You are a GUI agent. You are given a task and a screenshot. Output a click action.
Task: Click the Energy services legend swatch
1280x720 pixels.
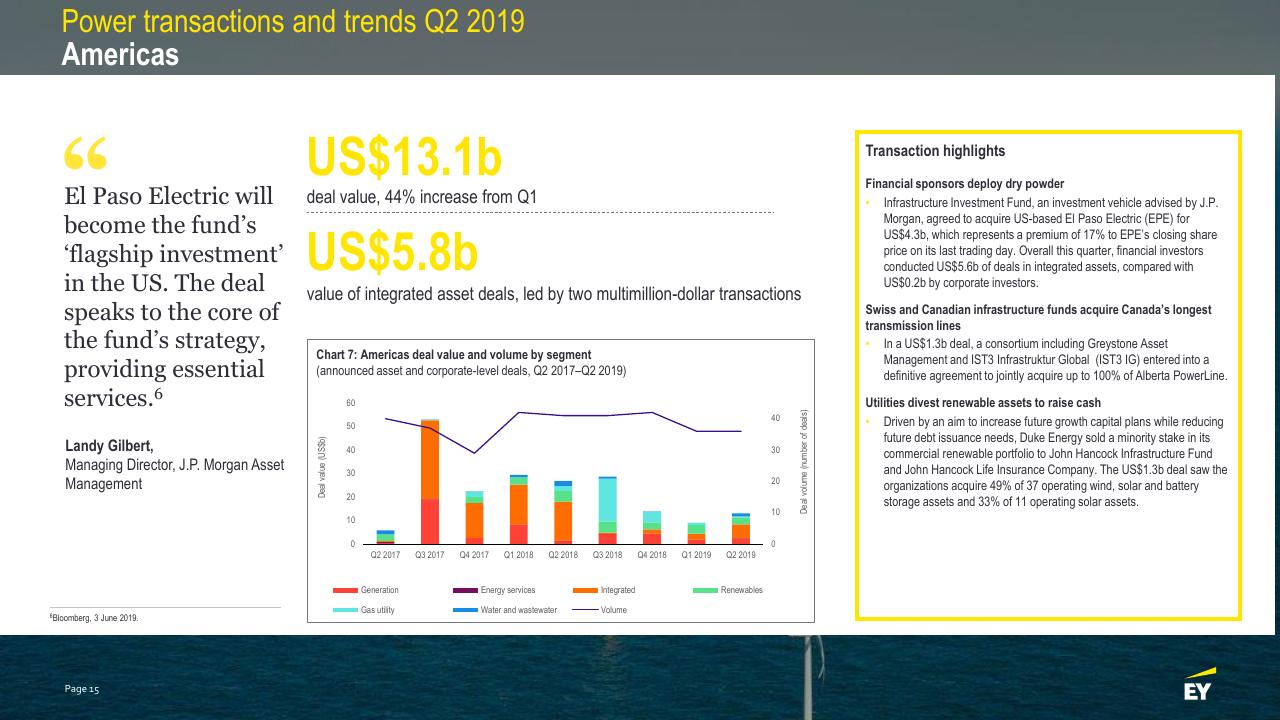pyautogui.click(x=465, y=590)
